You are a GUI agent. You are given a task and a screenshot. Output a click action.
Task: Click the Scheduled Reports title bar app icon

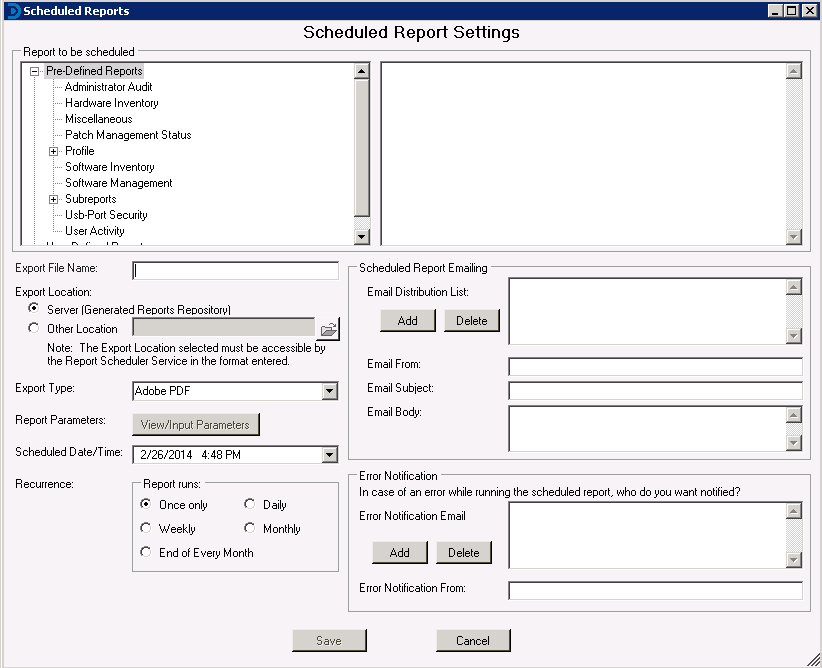click(x=11, y=10)
